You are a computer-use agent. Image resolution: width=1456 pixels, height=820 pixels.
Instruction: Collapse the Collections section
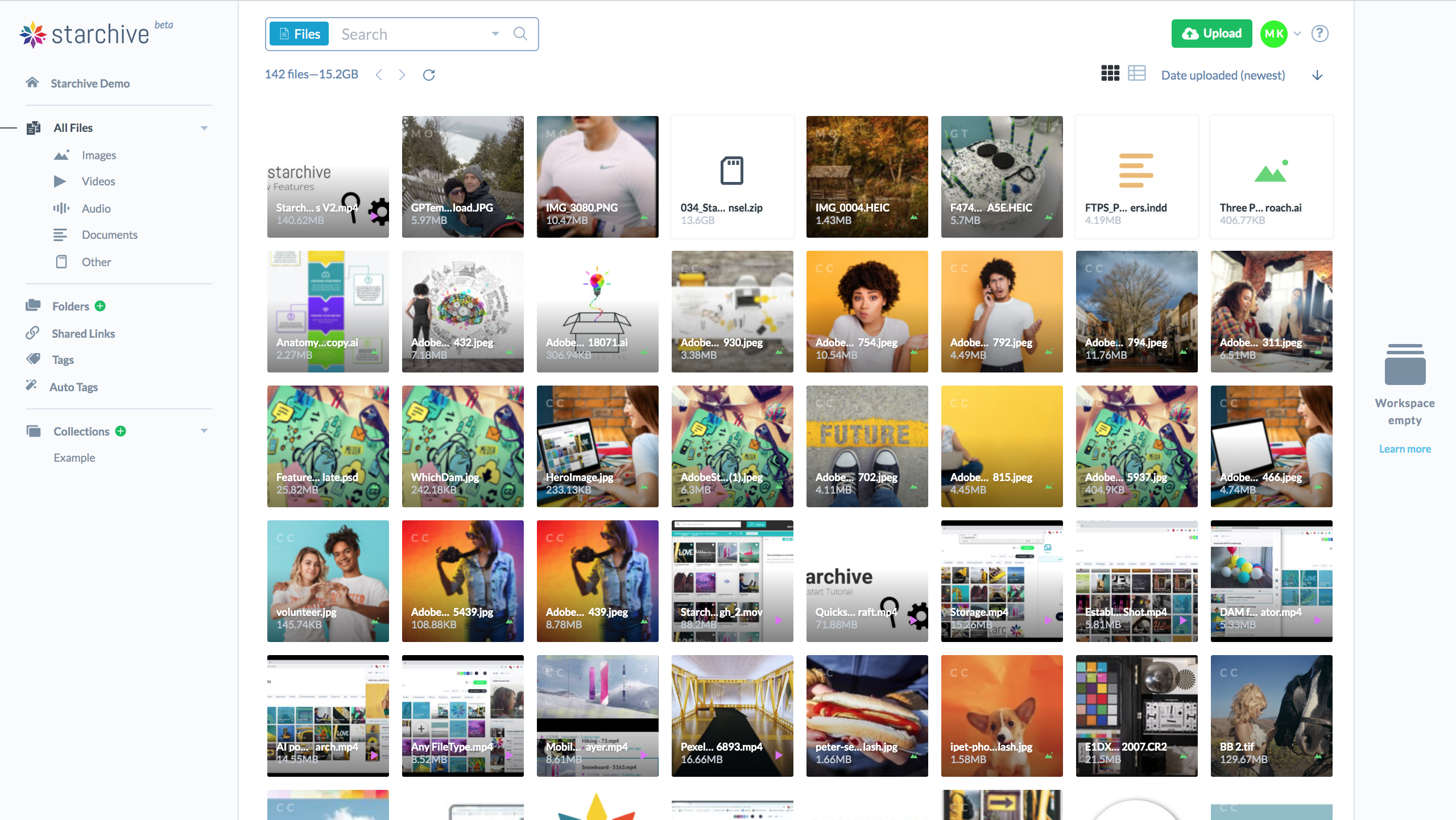point(205,431)
